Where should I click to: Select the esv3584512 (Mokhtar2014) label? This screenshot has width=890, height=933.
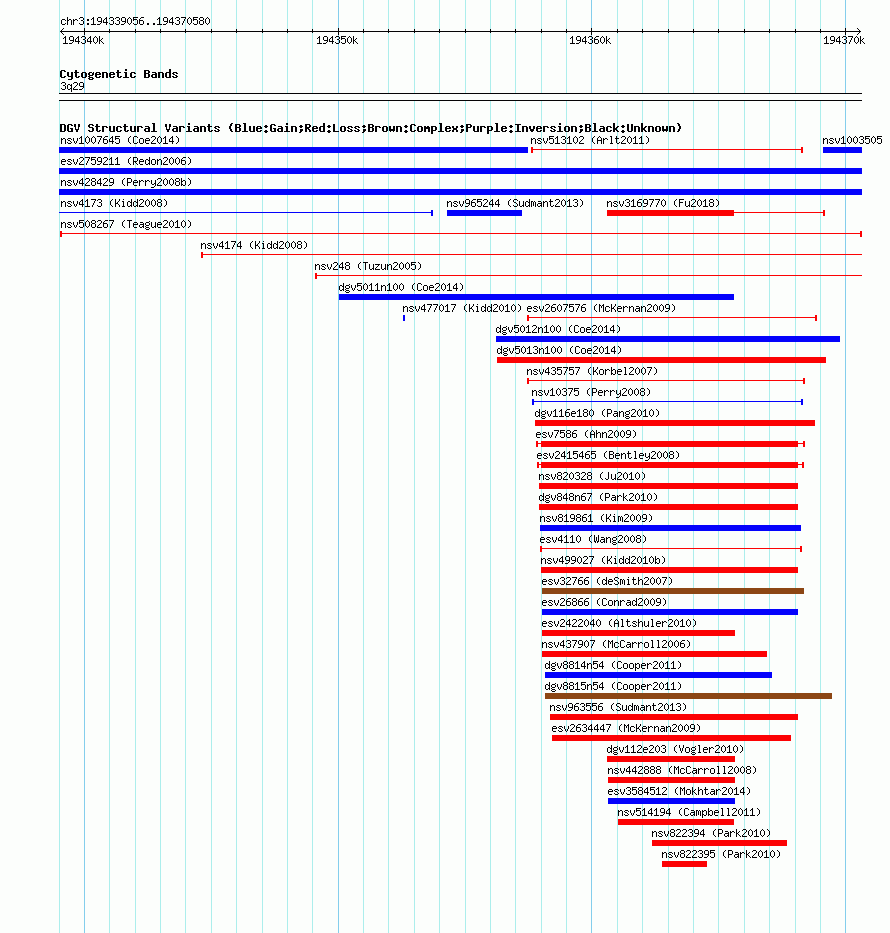pyautogui.click(x=679, y=791)
